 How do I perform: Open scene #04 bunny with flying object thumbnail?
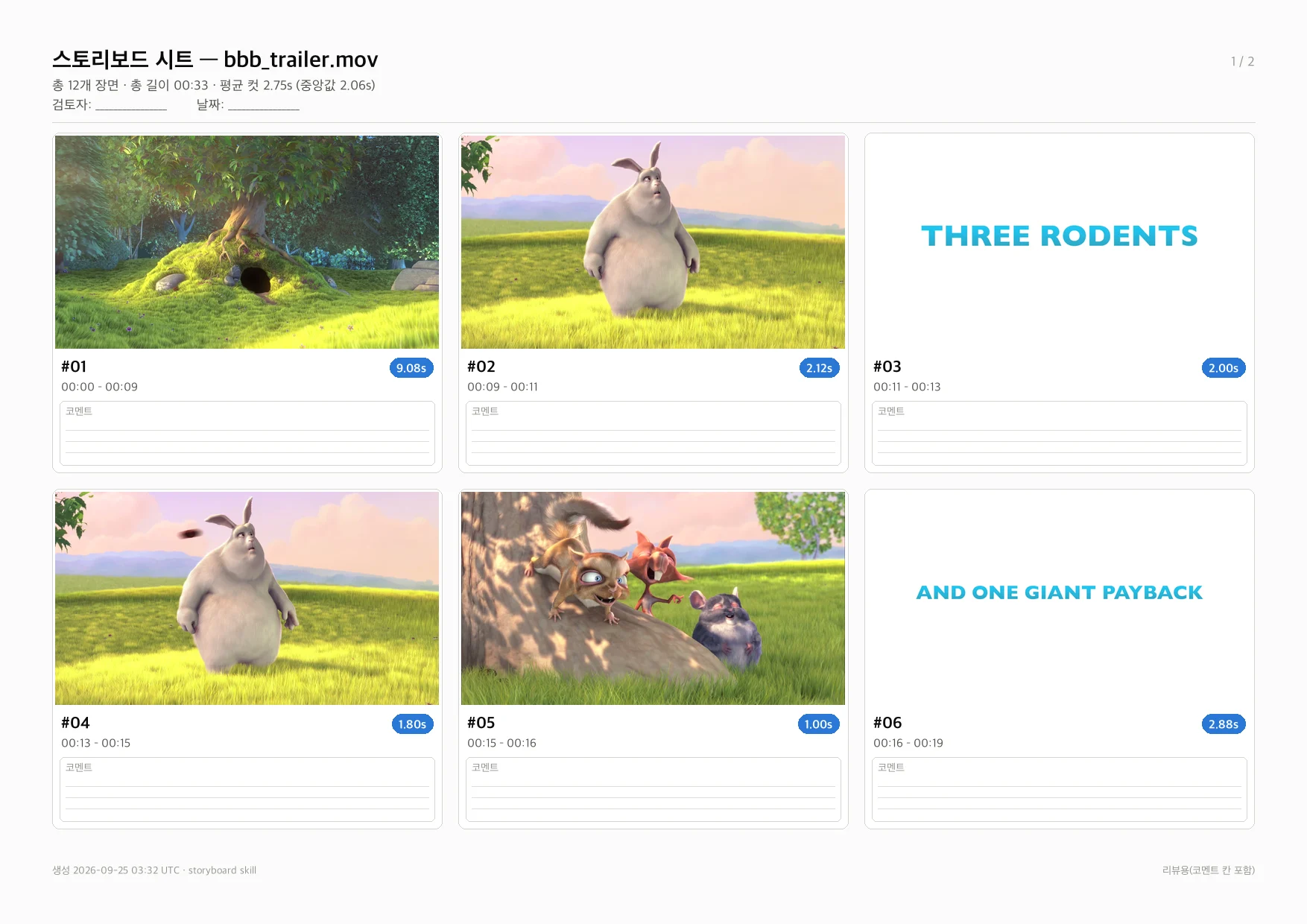pos(247,598)
